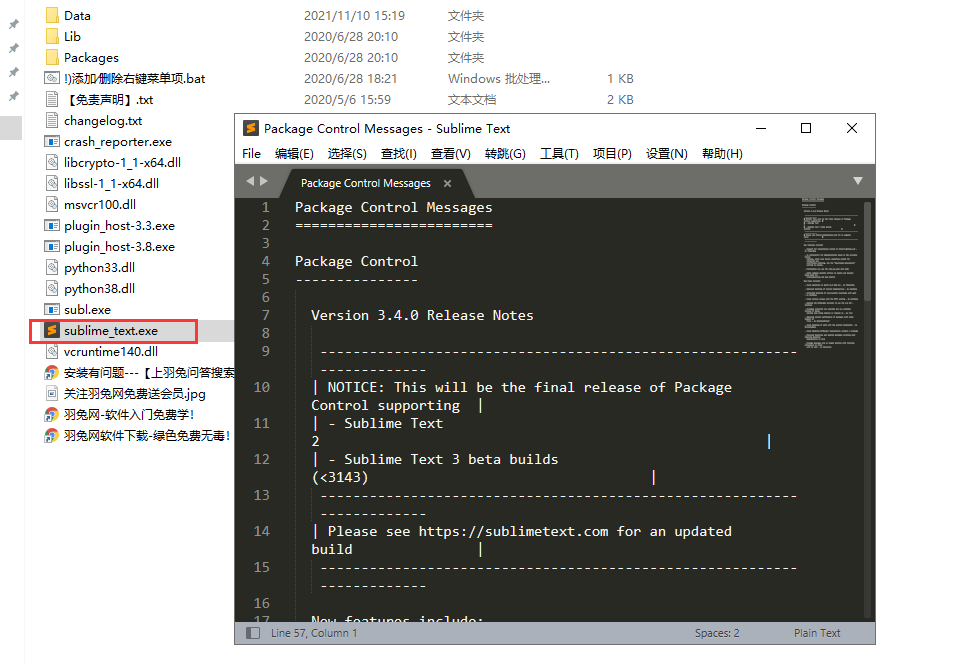Click the Version 3.4.0 Release Notes line

422,315
